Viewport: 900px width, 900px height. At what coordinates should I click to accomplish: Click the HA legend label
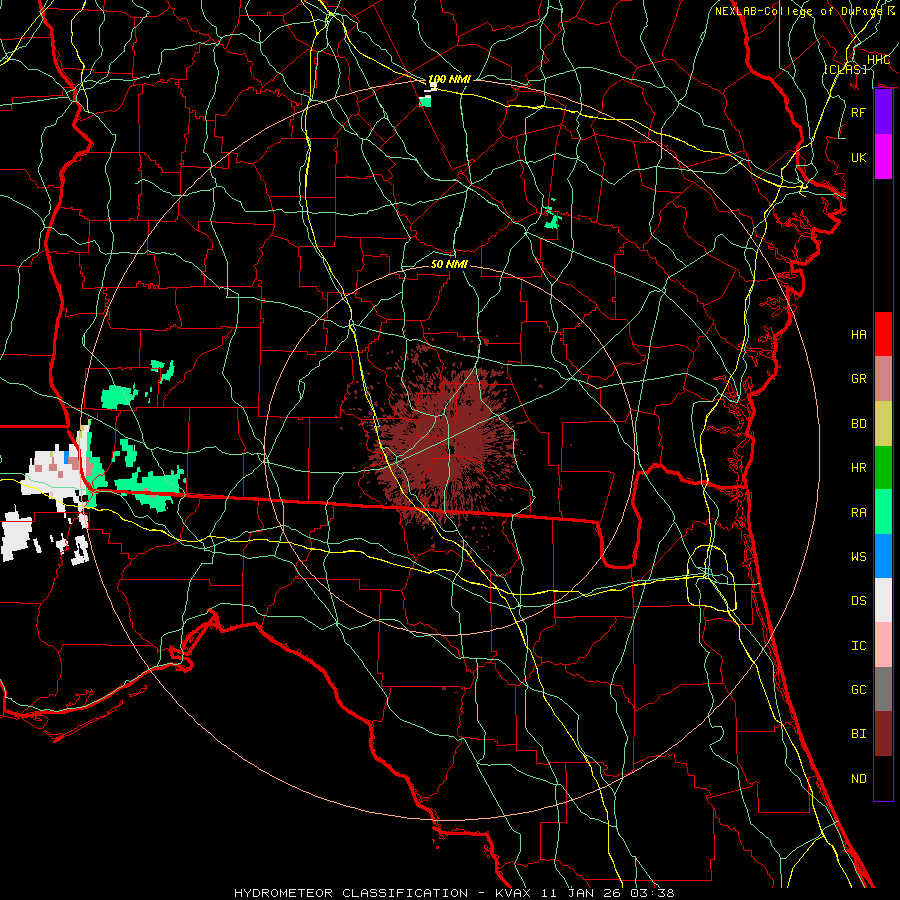[859, 335]
